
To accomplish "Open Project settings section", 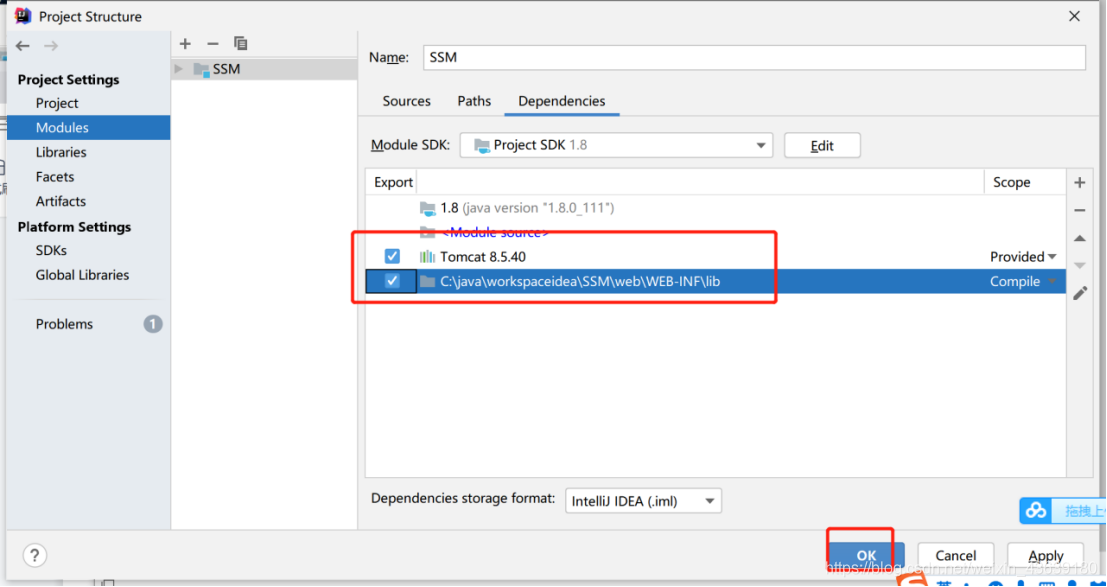I will pos(57,103).
